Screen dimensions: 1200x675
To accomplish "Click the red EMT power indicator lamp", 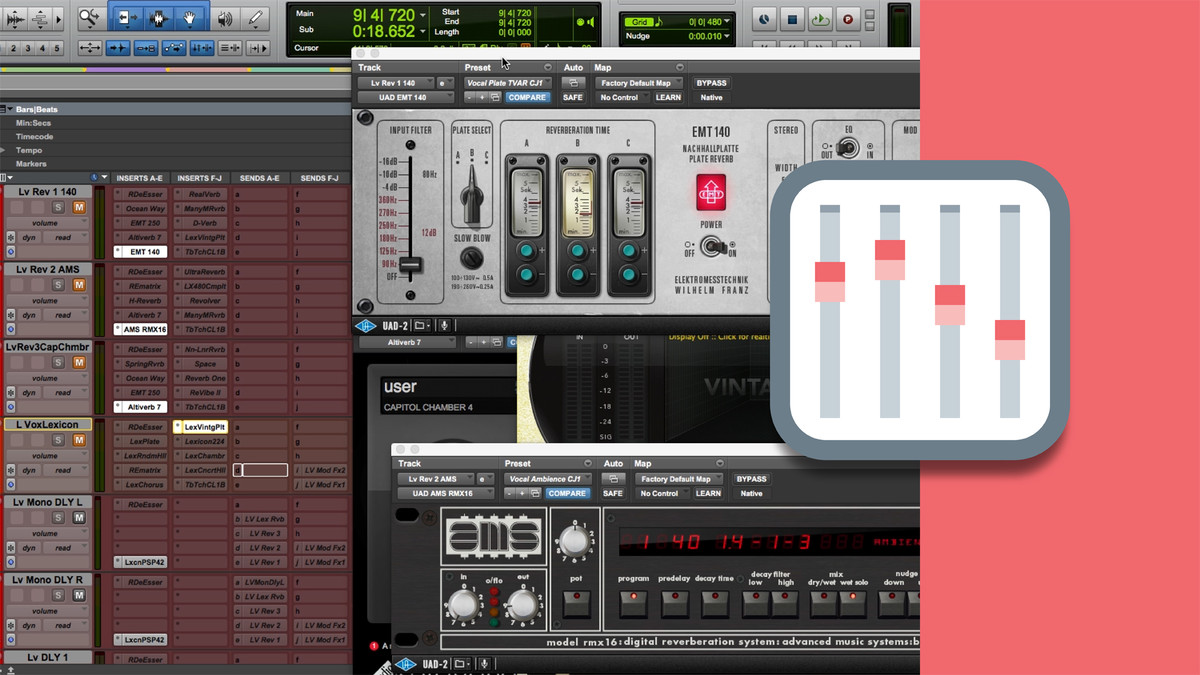I will pyautogui.click(x=711, y=192).
